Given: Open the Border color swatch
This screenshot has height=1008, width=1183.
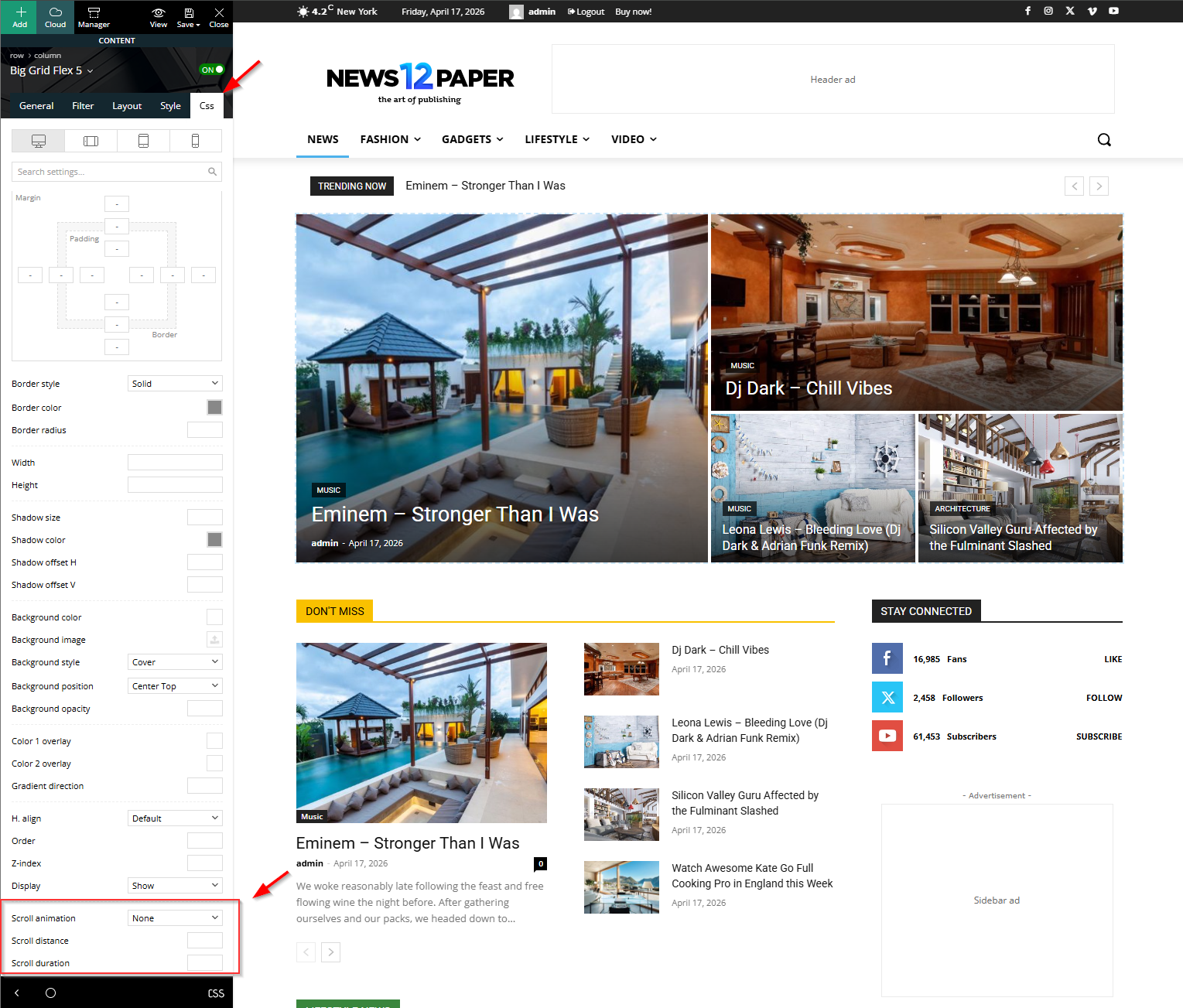Looking at the screenshot, I should click(214, 408).
